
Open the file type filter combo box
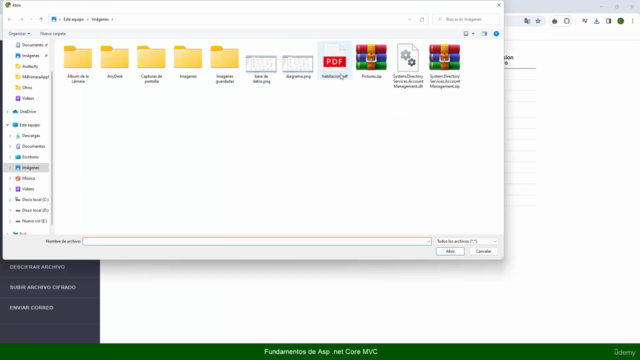click(x=467, y=241)
